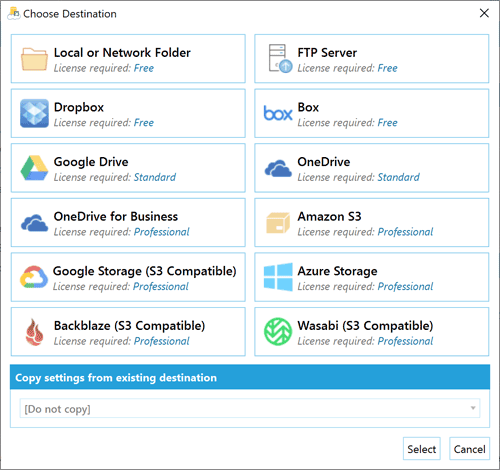Select the Amazon S3 label
The image size is (500, 470).
pos(329,217)
